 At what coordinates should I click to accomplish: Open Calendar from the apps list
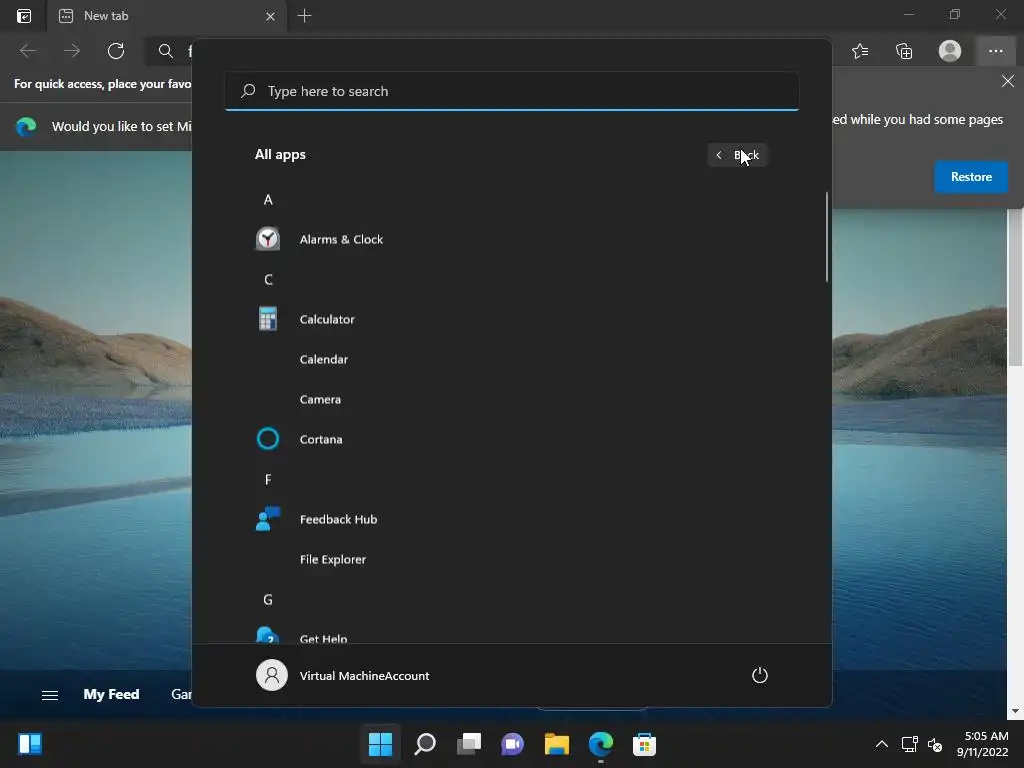tap(323, 359)
